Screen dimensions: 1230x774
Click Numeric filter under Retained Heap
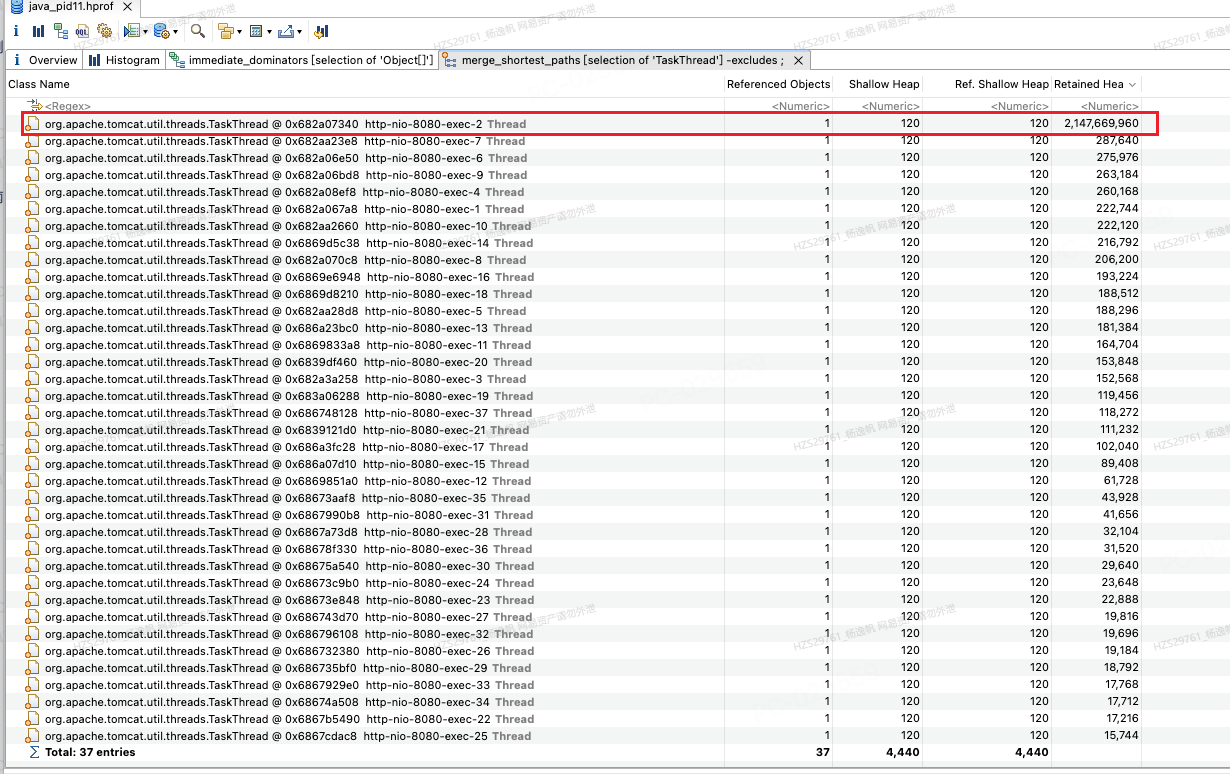click(1109, 106)
